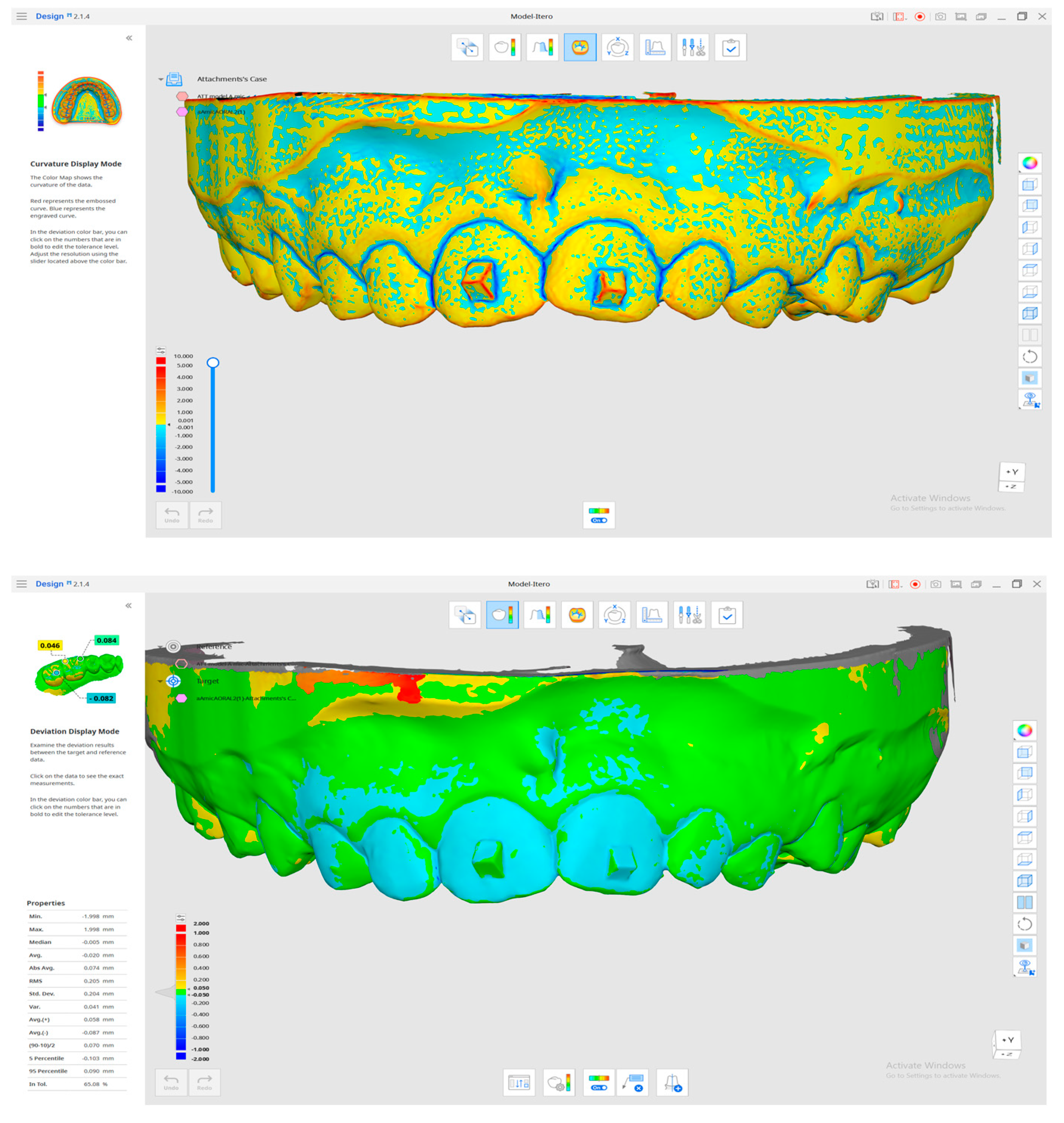Select the data alignment tool in top window
The image size is (1064, 1123).
pyautogui.click(x=467, y=47)
